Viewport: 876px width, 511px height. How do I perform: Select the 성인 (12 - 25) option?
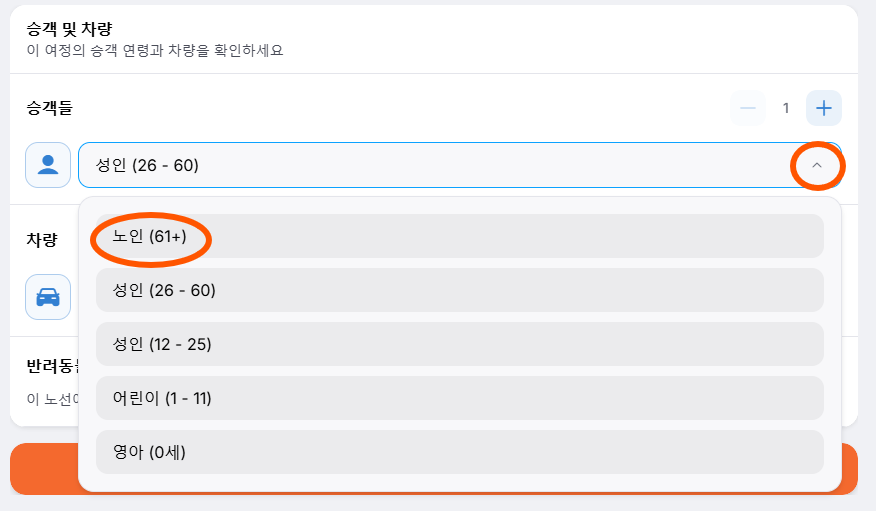coord(460,344)
